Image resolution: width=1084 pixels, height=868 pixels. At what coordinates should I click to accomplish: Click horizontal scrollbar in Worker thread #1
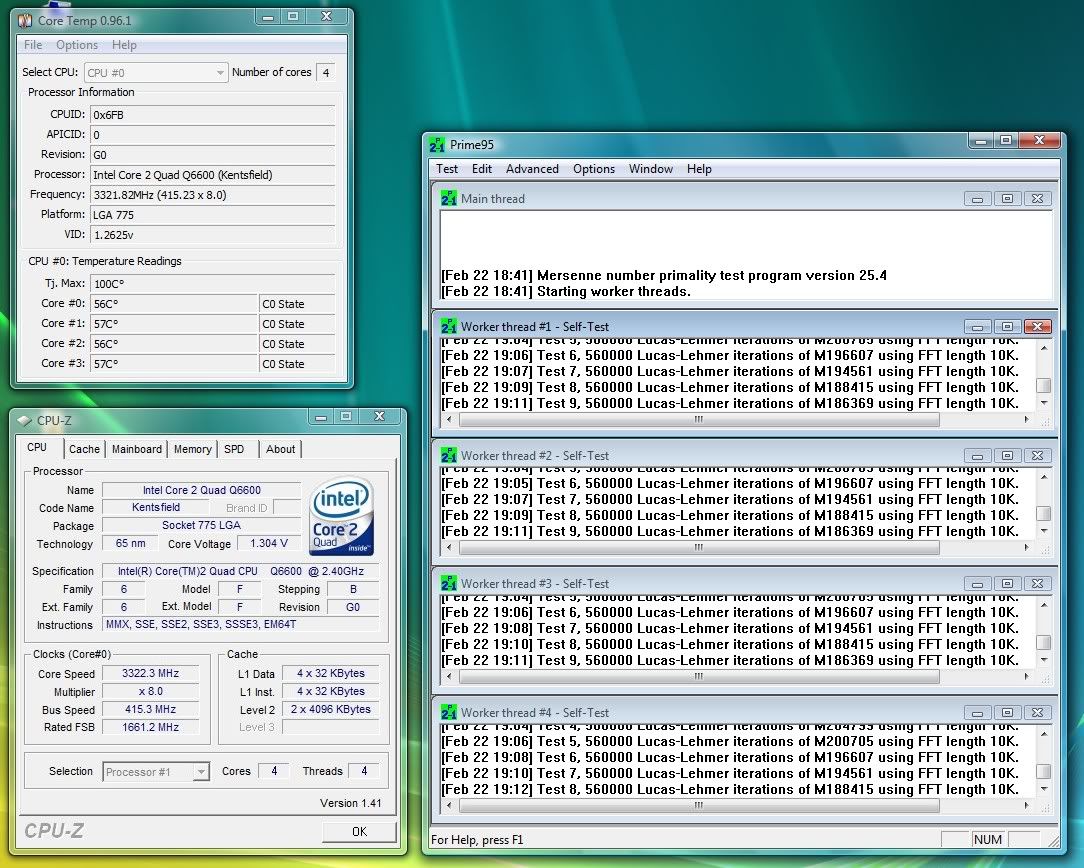[x=698, y=420]
